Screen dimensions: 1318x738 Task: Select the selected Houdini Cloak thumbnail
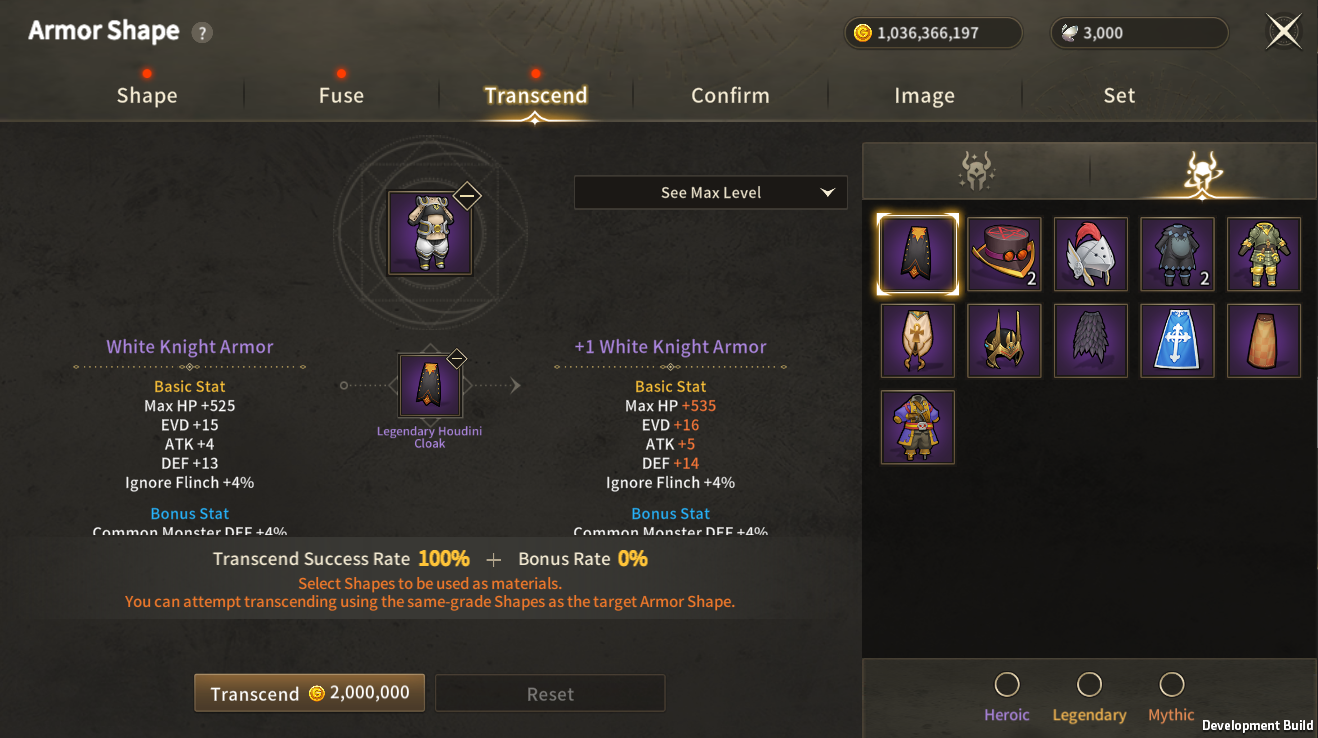[x=918, y=254]
